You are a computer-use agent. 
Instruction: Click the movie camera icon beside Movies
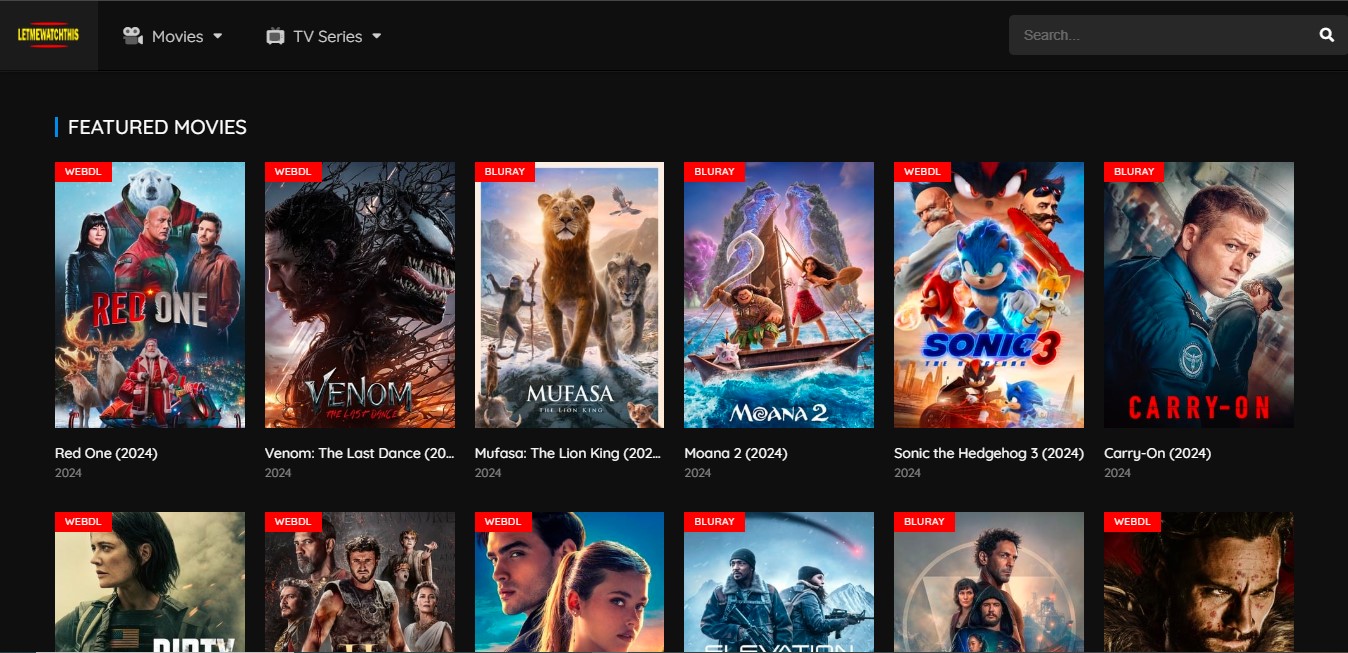[132, 36]
